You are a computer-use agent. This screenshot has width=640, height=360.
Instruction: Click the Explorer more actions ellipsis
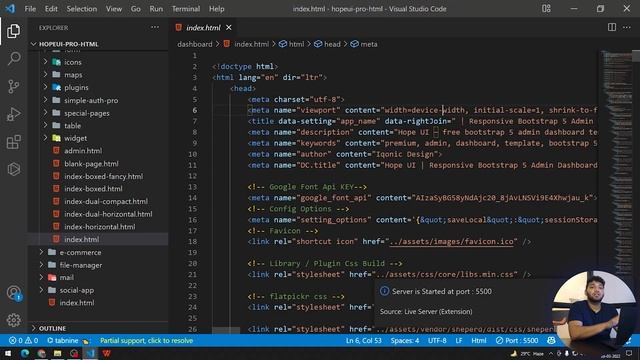click(155, 27)
